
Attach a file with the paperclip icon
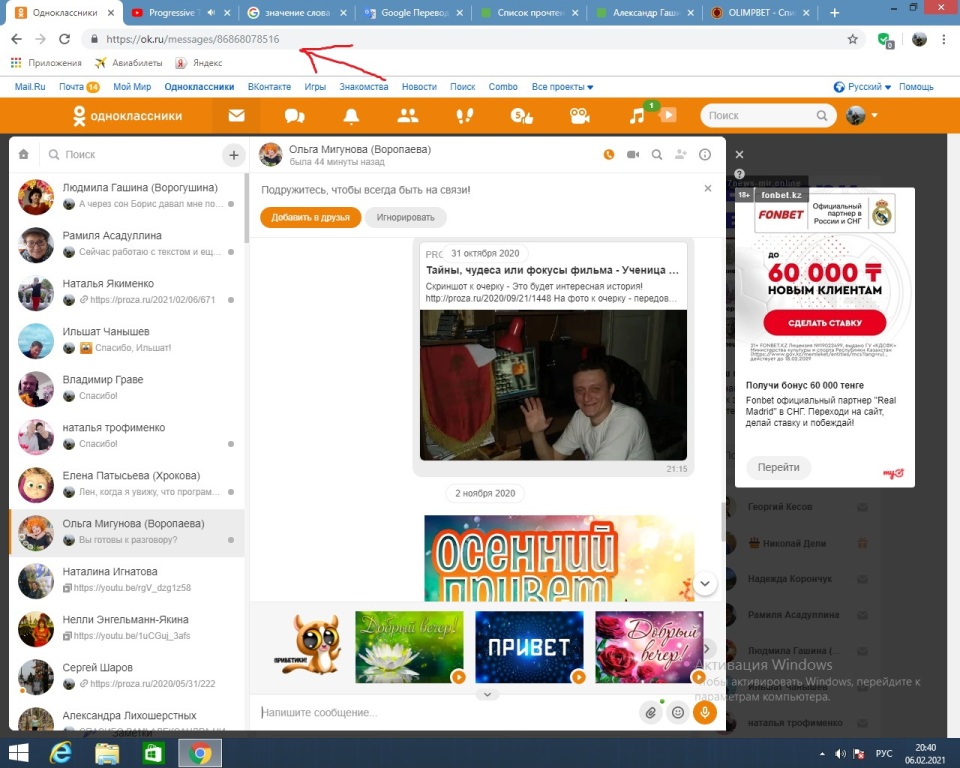(x=651, y=712)
